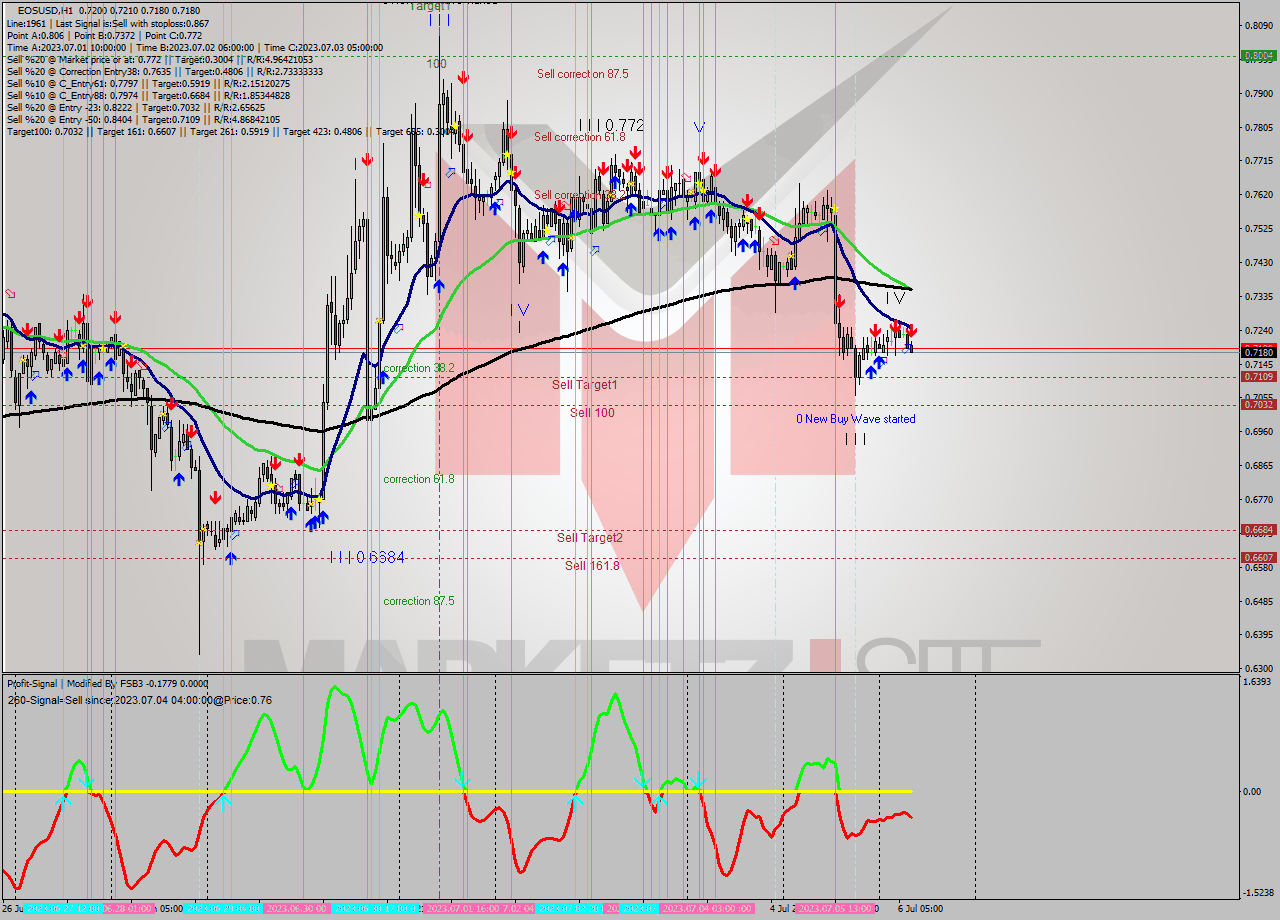Click the '6 Jul 05:00' time axis label
Viewport: 1280px width, 920px height.
coord(918,909)
